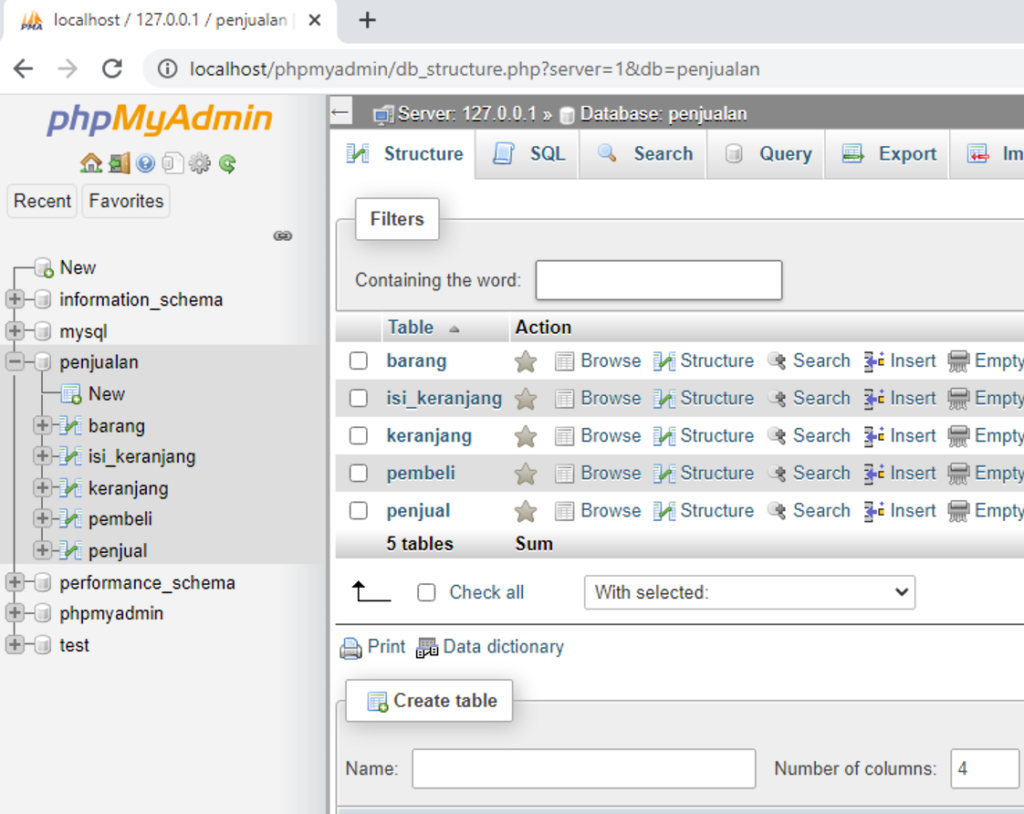
Task: Insert row into pembeli table
Action: tap(901, 473)
